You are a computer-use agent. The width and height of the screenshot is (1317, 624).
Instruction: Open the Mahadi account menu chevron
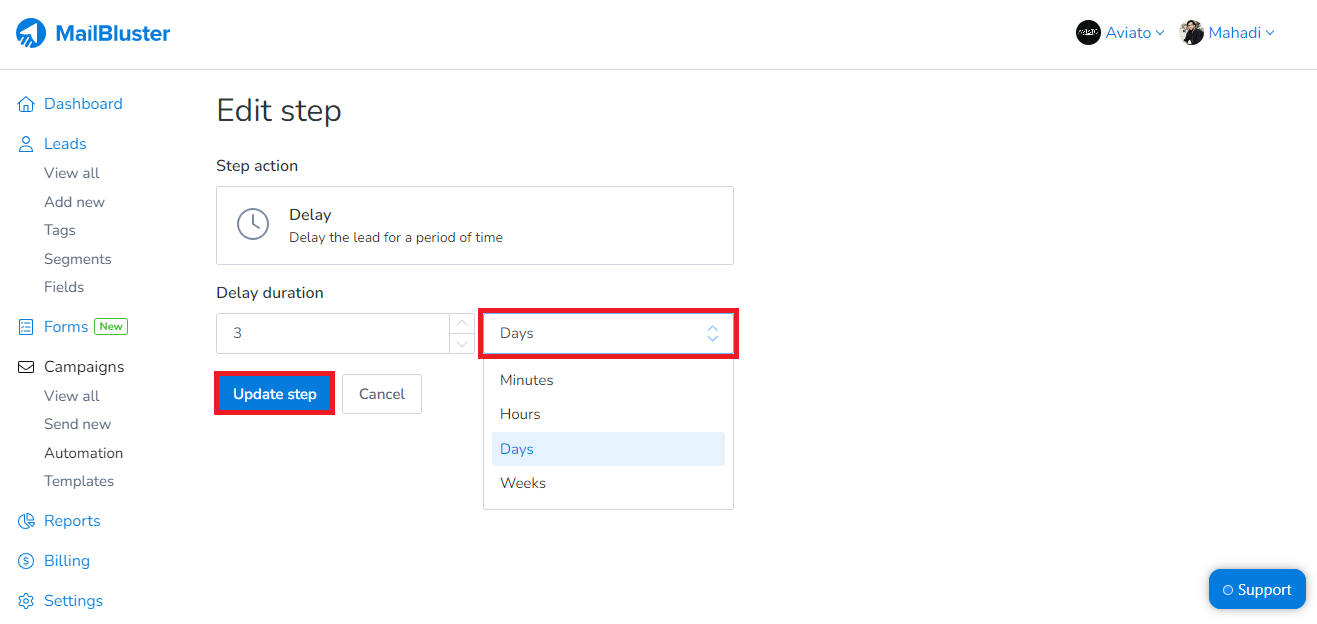click(x=1270, y=32)
